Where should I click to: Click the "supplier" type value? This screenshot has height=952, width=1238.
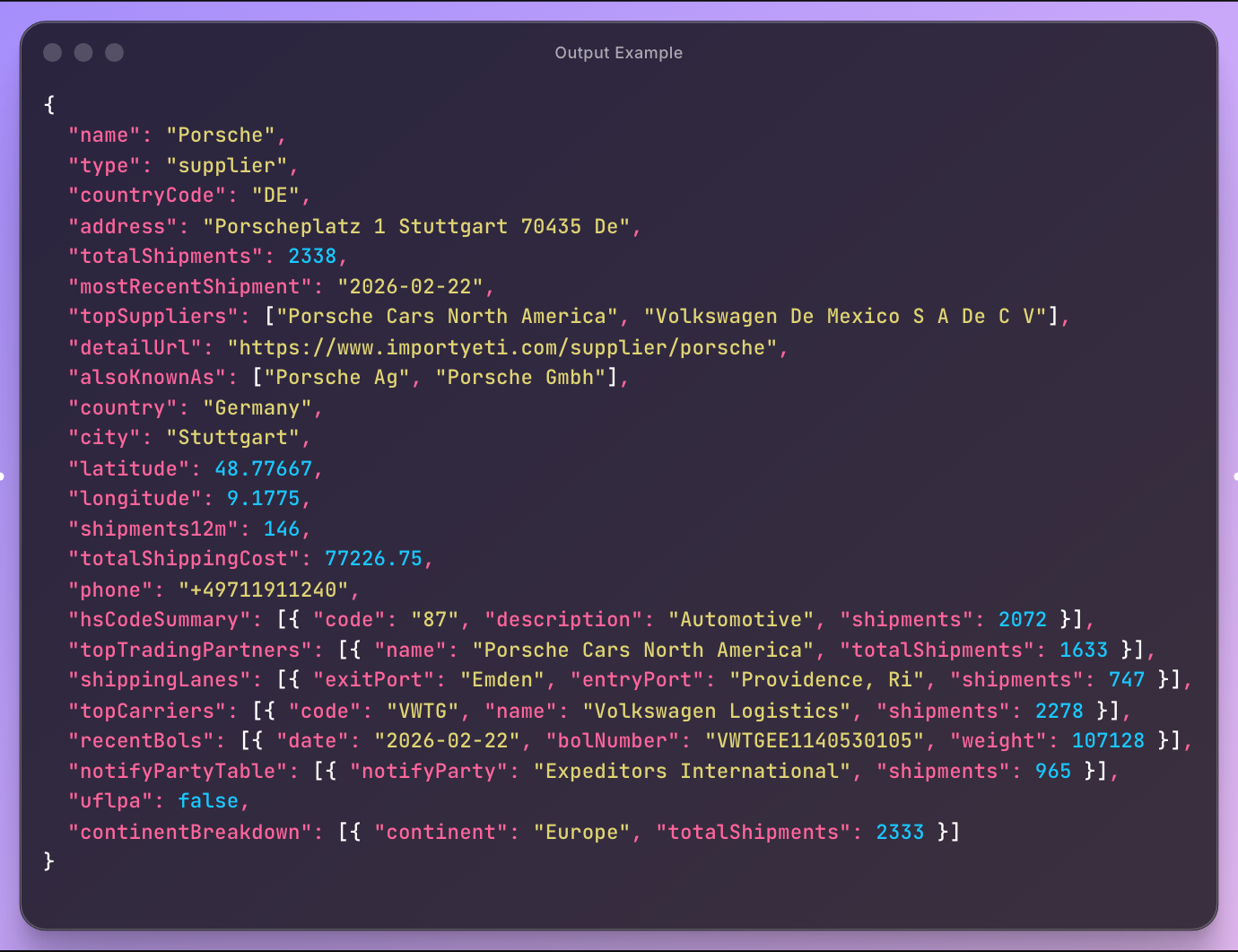(x=227, y=165)
